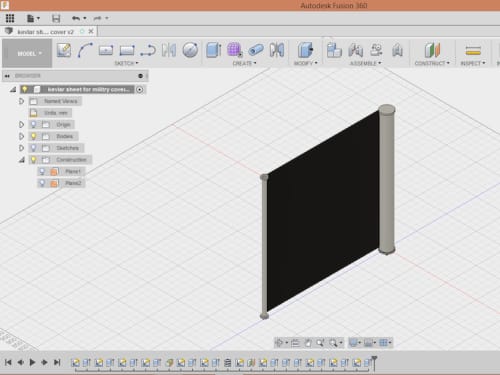The width and height of the screenshot is (500, 375).
Task: Toggle visibility lightbulb for Bodies folder
Action: (x=33, y=136)
